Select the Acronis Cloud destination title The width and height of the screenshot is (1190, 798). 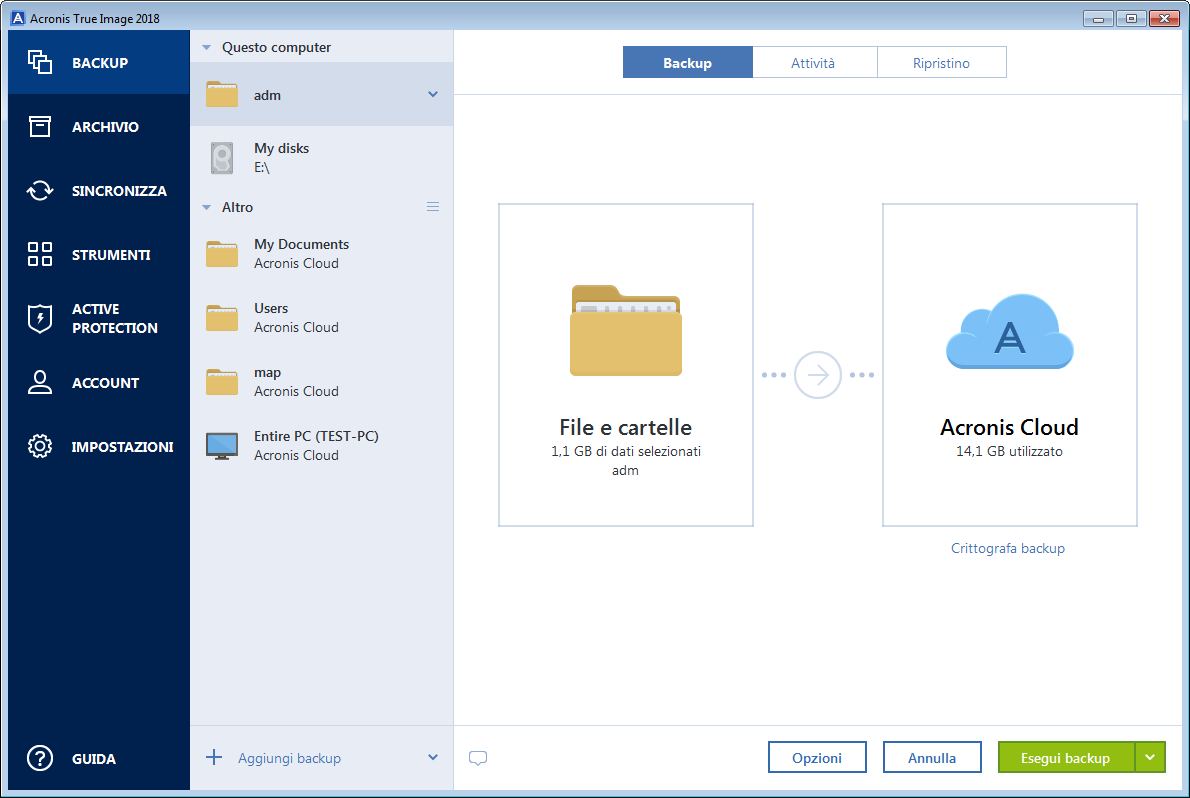pyautogui.click(x=1009, y=427)
